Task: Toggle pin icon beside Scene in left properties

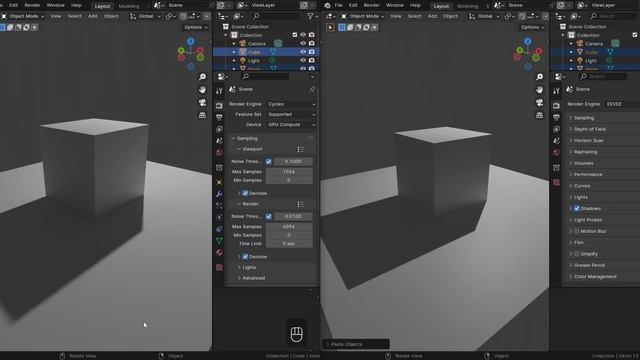Action: point(312,89)
